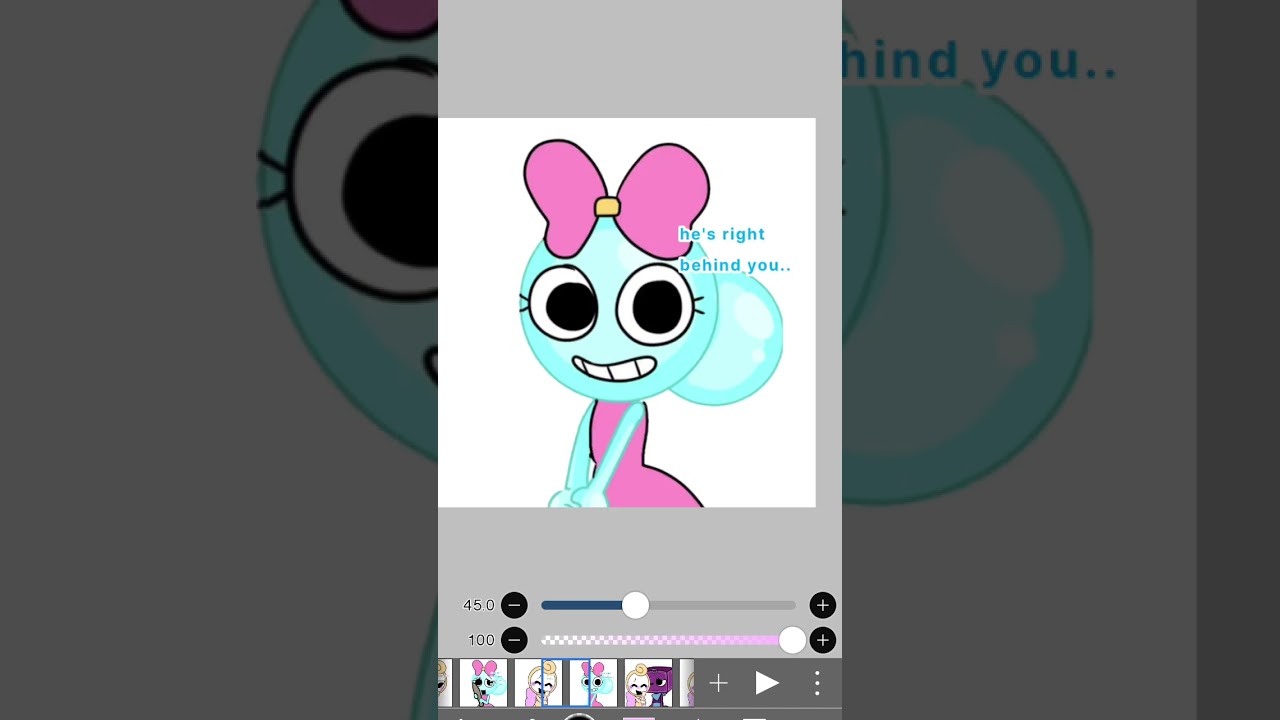The image size is (1280, 720).
Task: Click the brush thickness value 45.0
Action: click(x=478, y=605)
